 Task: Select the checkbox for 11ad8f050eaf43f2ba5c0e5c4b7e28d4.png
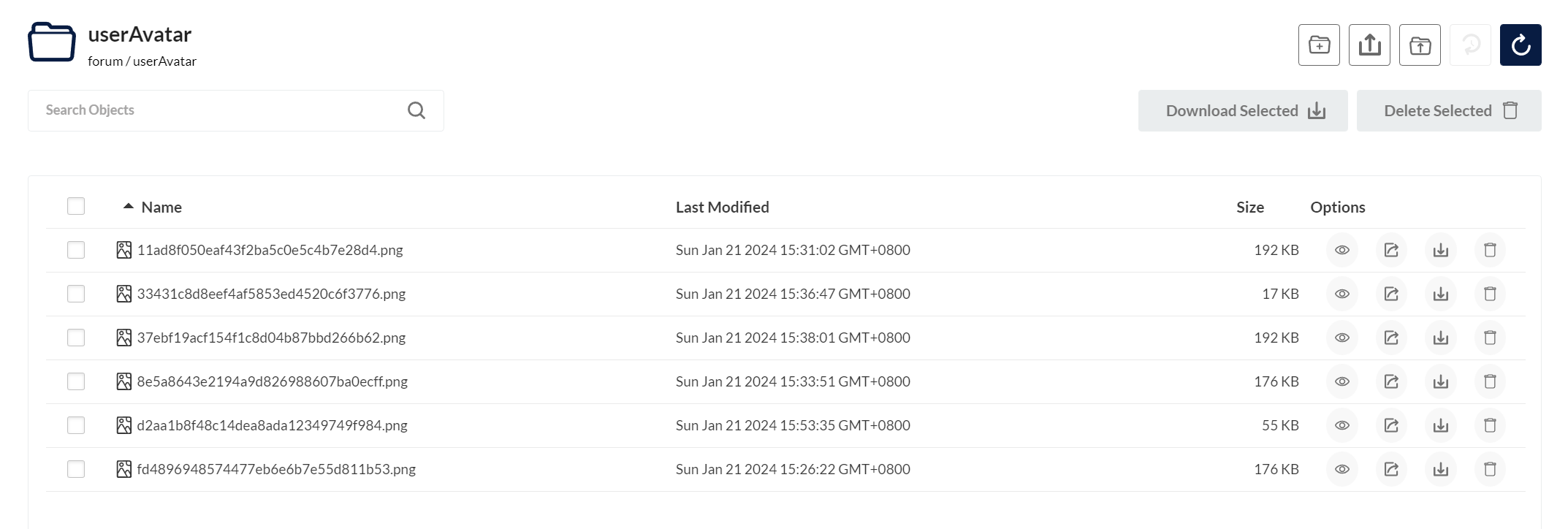[76, 251]
